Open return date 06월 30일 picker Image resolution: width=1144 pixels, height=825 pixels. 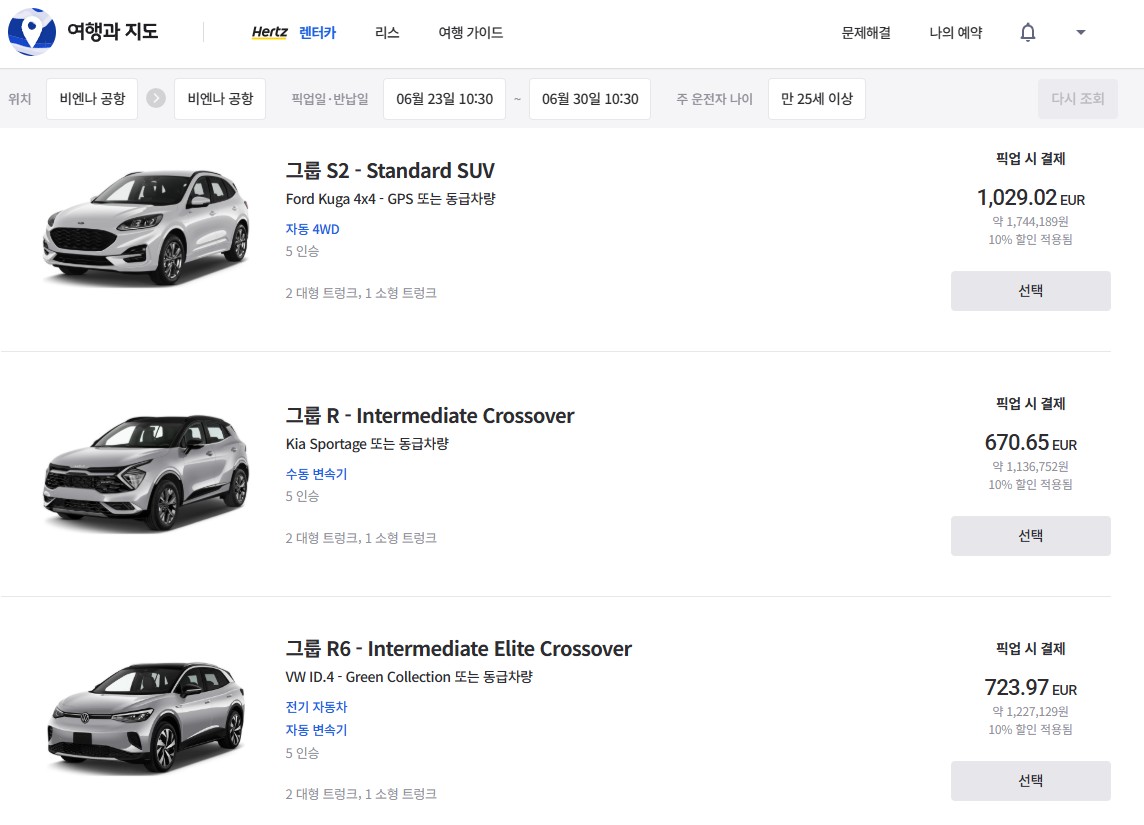(590, 99)
